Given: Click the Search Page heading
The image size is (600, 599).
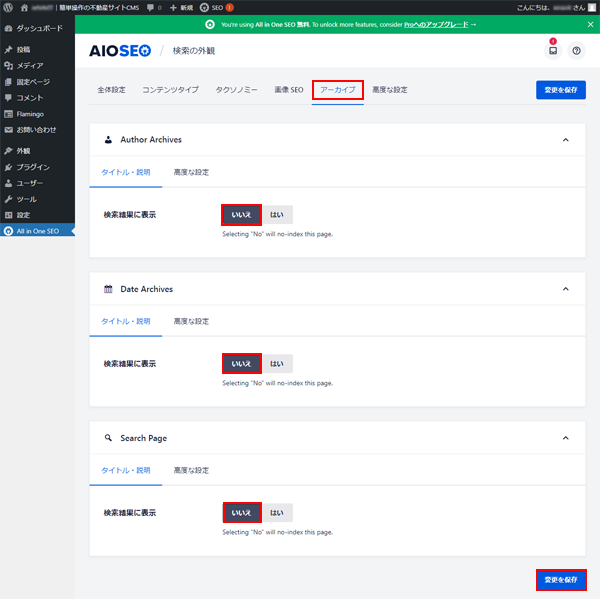Looking at the screenshot, I should pyautogui.click(x=143, y=438).
